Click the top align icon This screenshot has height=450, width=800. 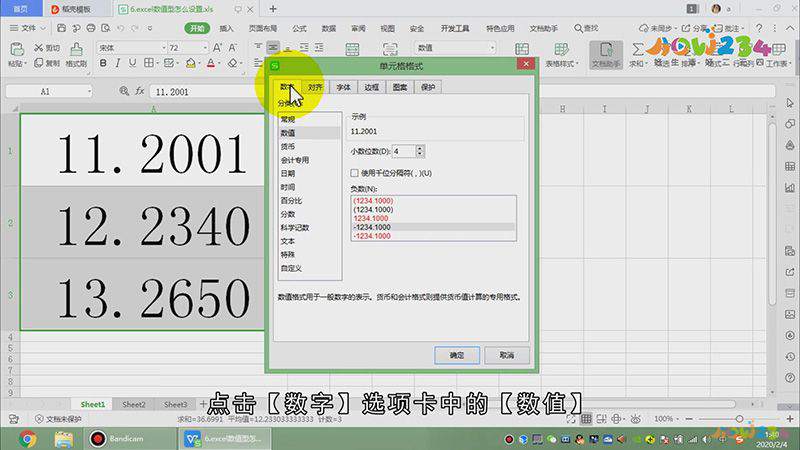coord(258,47)
